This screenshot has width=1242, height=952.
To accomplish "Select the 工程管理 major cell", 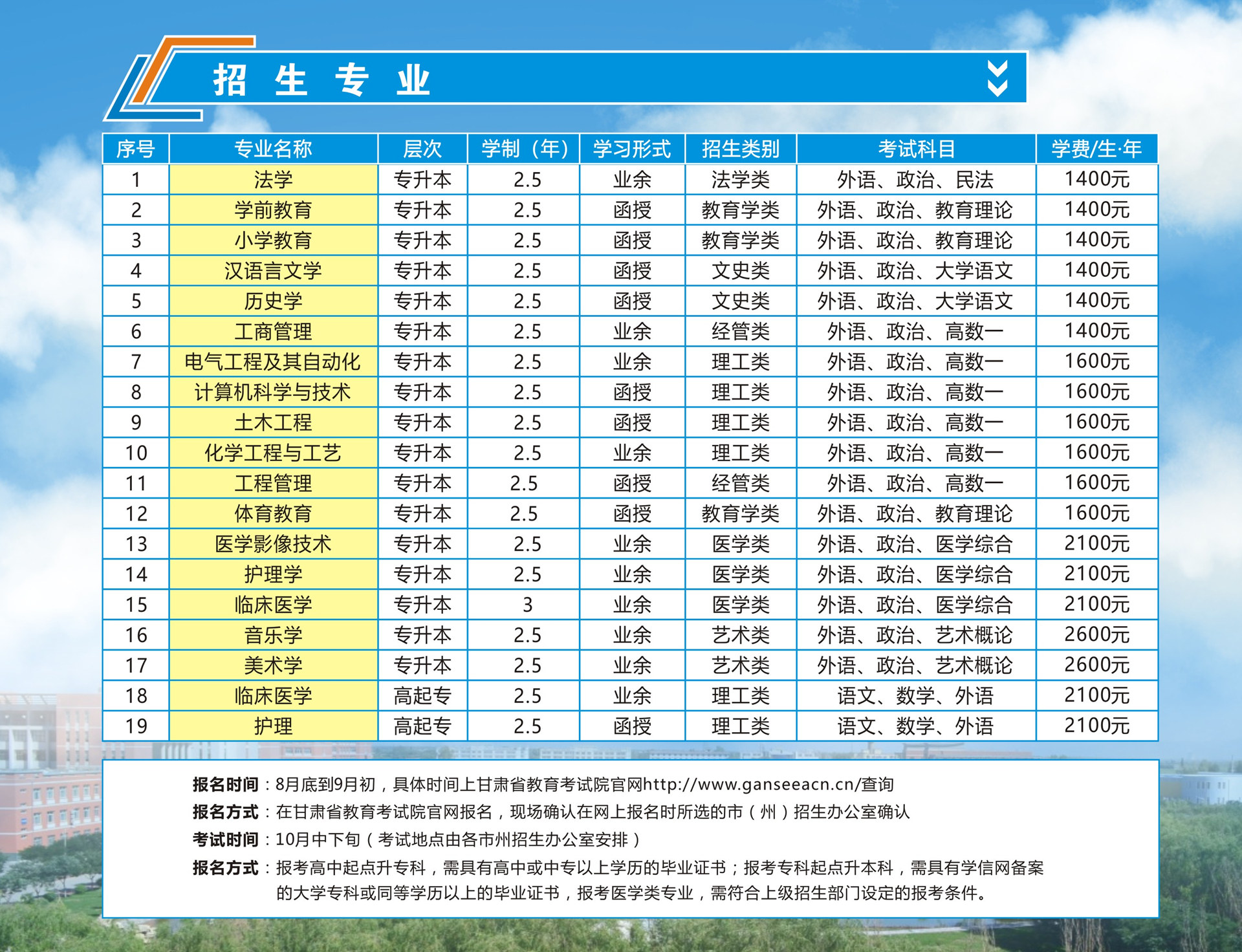I will coord(273,484).
